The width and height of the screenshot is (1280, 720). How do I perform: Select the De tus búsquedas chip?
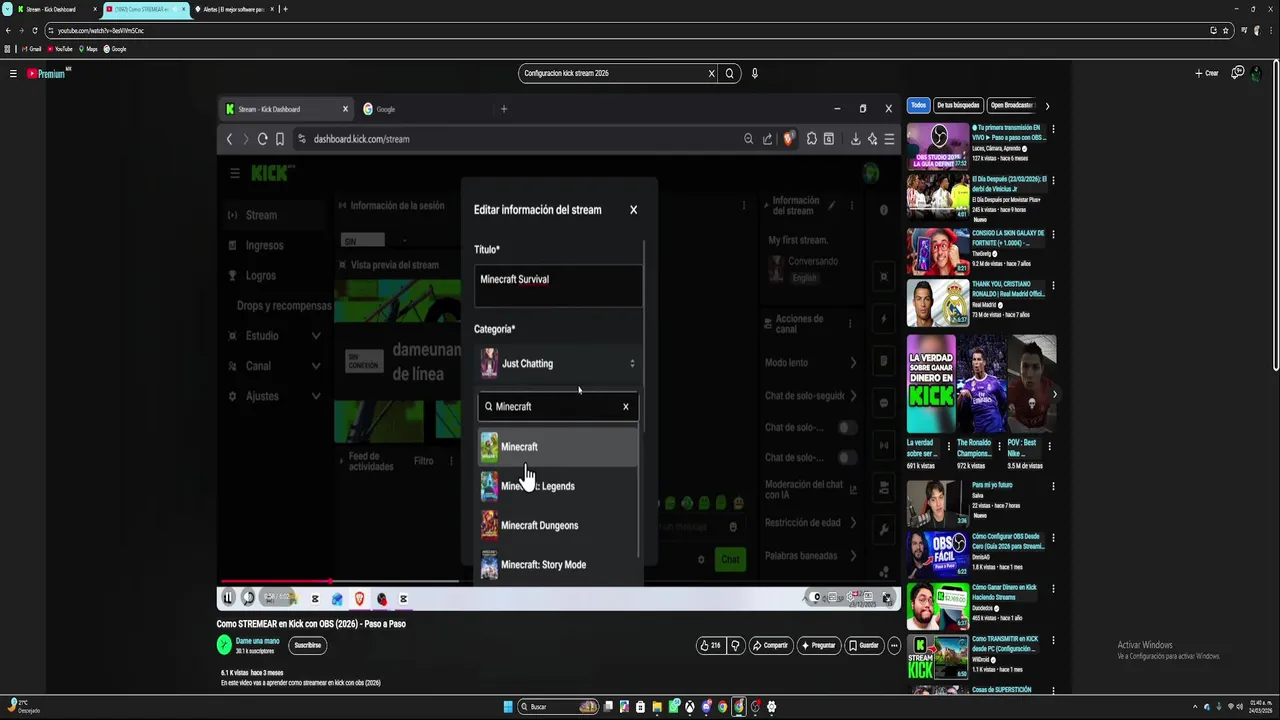point(958,105)
